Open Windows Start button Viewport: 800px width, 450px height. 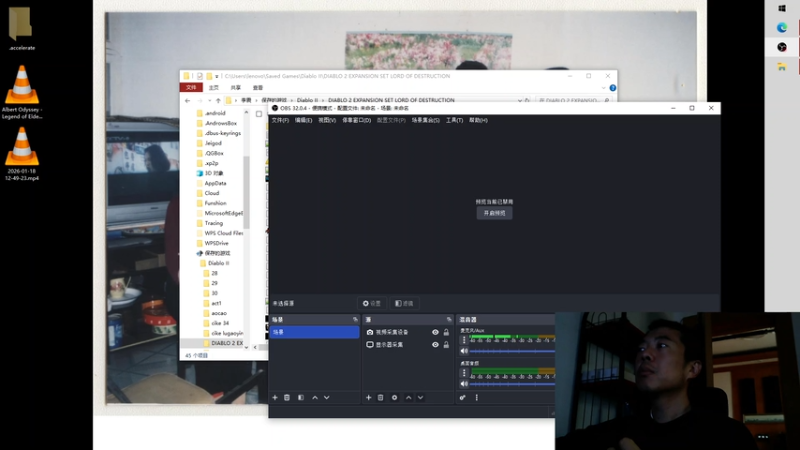point(782,8)
